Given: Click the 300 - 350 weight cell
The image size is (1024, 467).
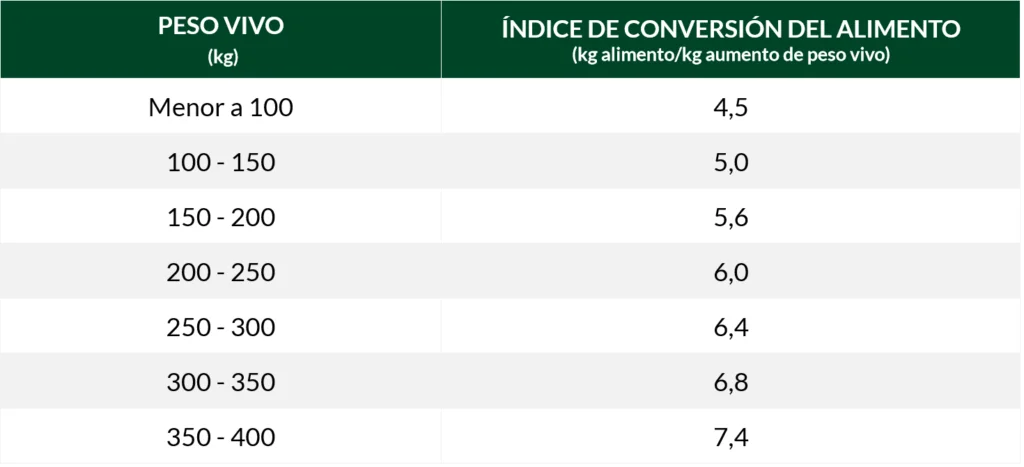Looking at the screenshot, I should 221,382.
